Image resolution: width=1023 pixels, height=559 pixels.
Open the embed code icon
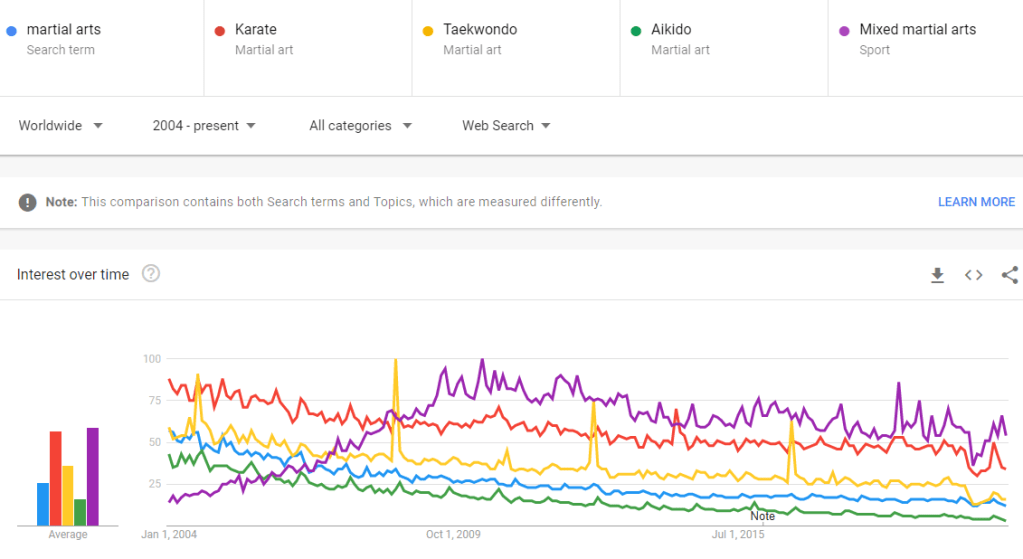tap(973, 275)
